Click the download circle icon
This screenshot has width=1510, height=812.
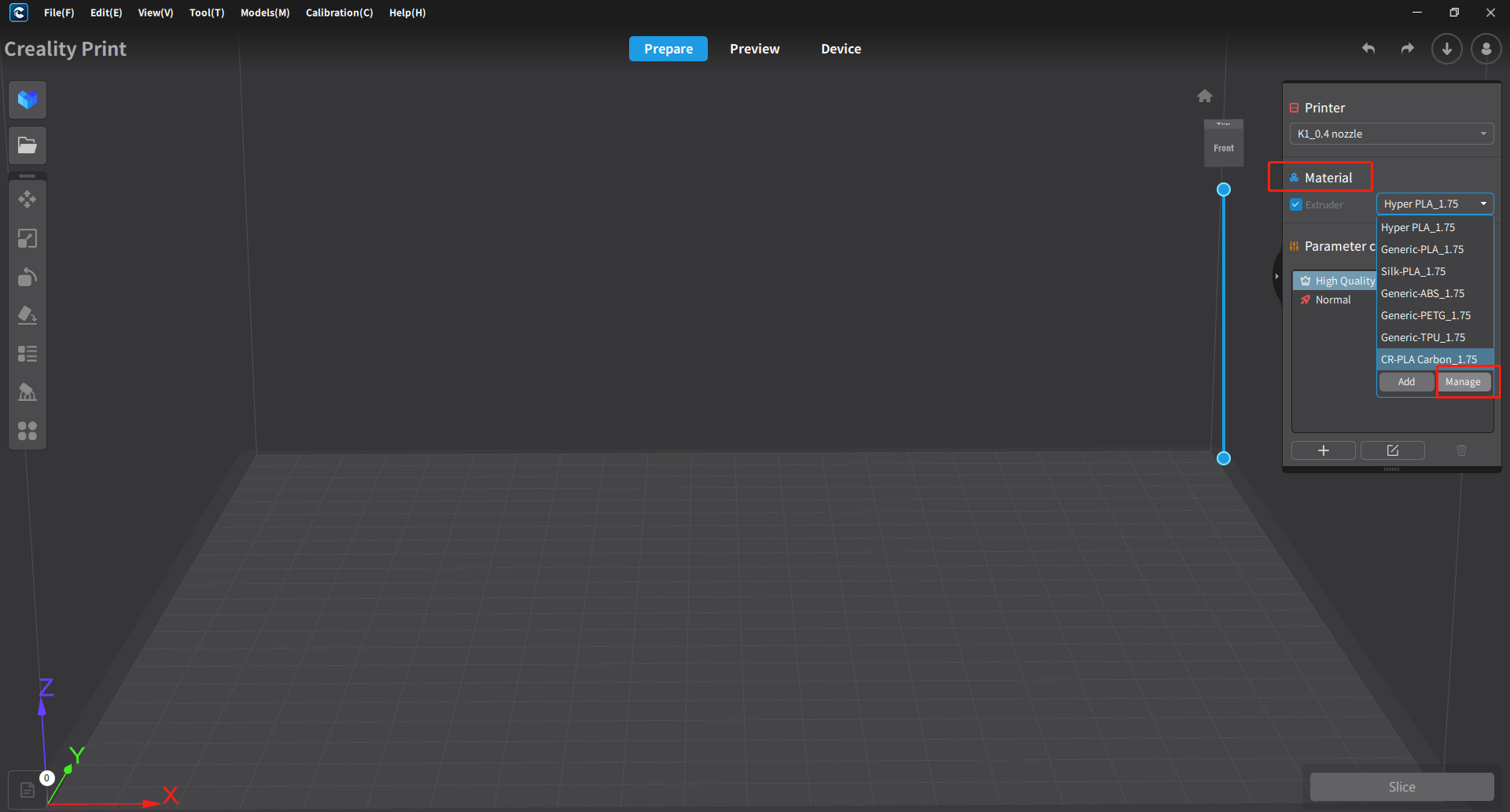pos(1446,49)
